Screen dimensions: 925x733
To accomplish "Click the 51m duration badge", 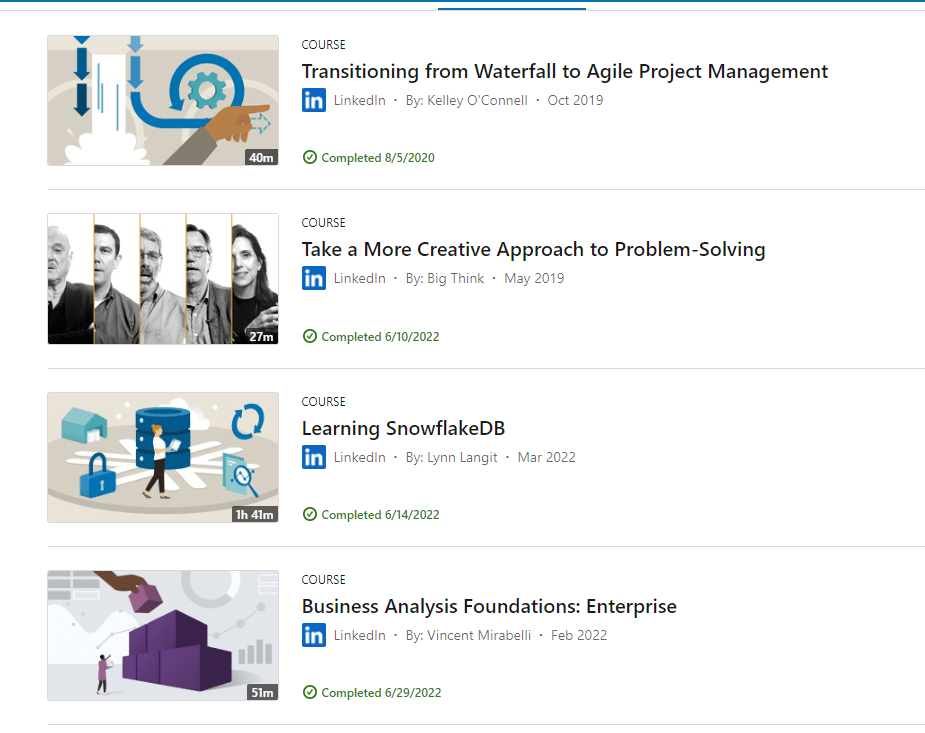I will pos(261,692).
